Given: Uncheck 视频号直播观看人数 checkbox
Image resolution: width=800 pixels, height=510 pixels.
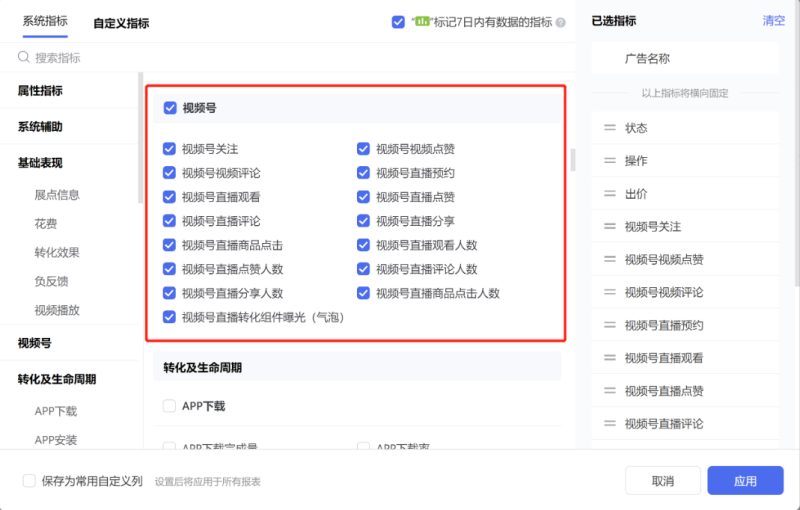Looking at the screenshot, I should click(363, 245).
